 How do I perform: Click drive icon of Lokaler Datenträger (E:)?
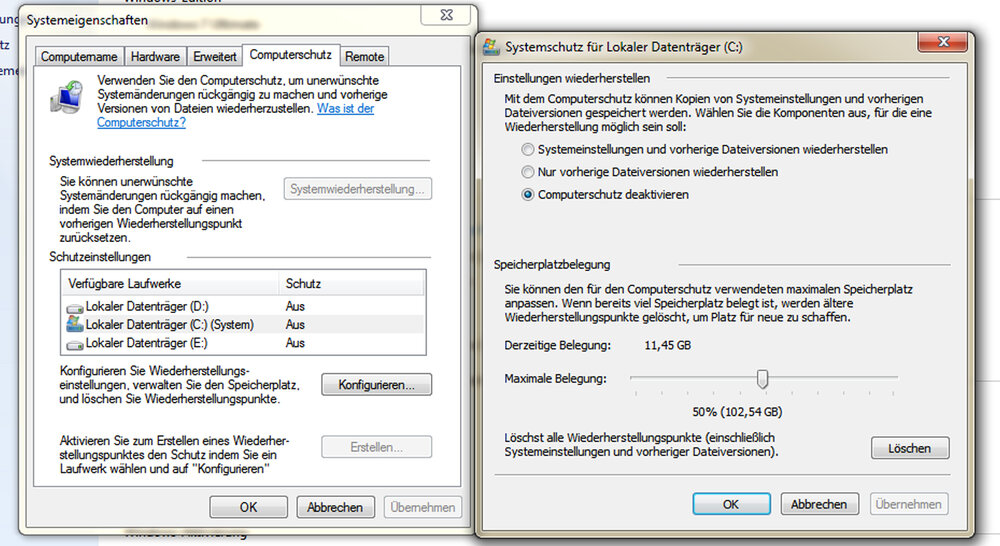(x=75, y=344)
